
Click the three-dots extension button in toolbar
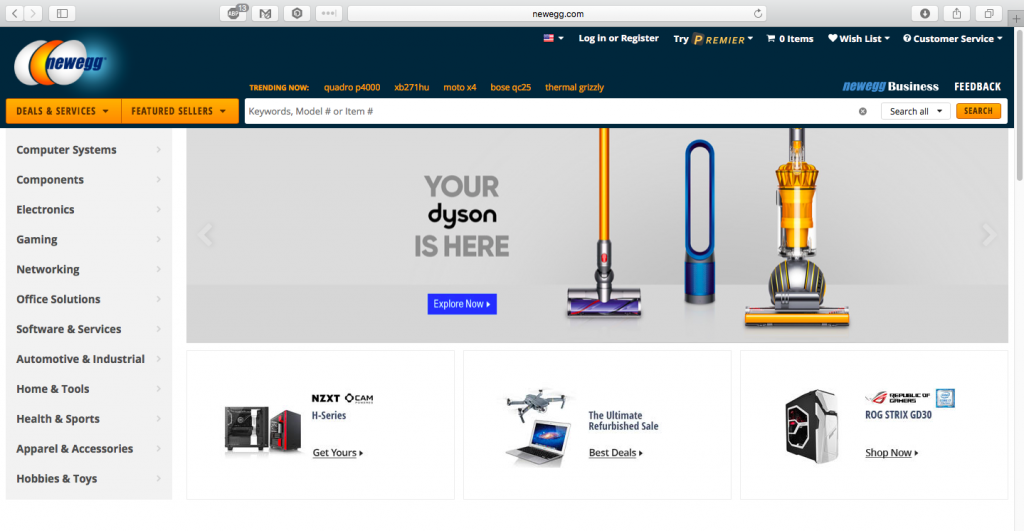(x=328, y=13)
